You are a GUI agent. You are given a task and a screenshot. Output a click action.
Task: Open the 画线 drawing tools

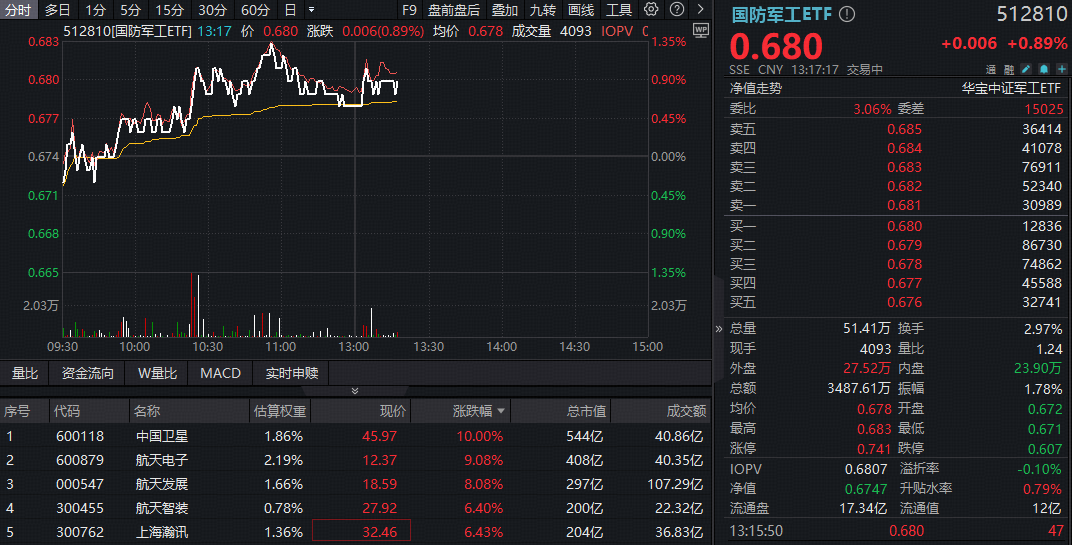pos(580,10)
